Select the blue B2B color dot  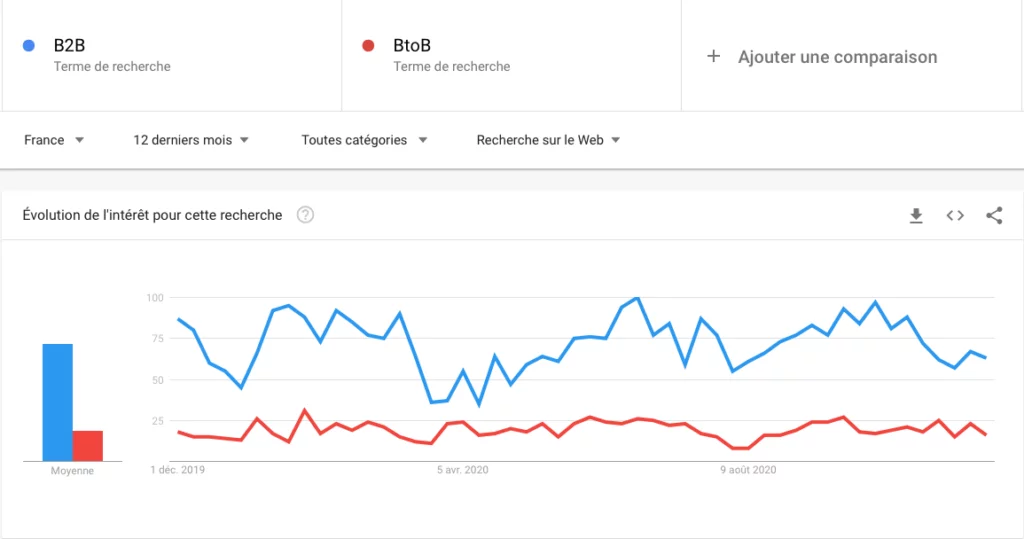coord(29,45)
